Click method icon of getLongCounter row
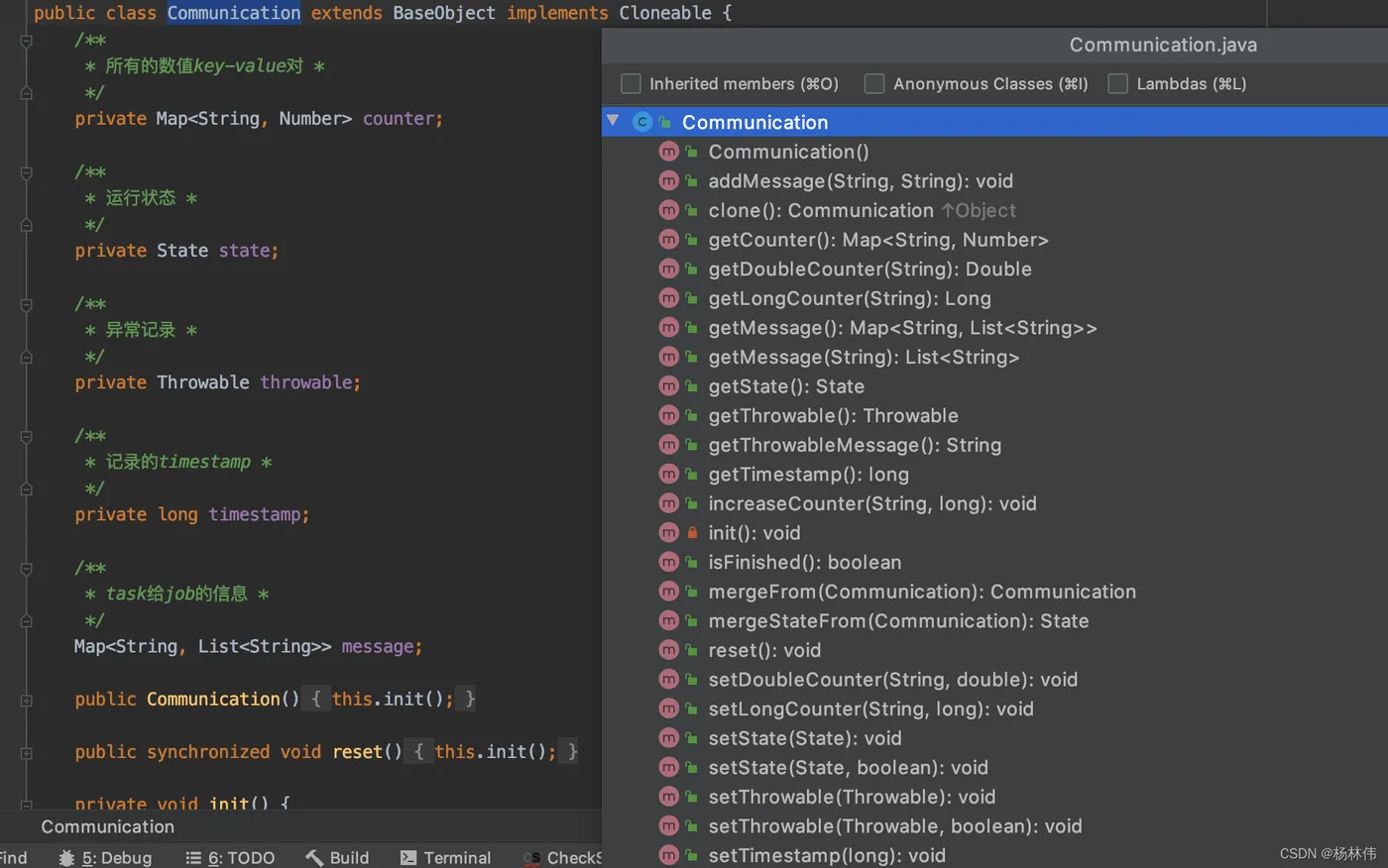 click(669, 298)
